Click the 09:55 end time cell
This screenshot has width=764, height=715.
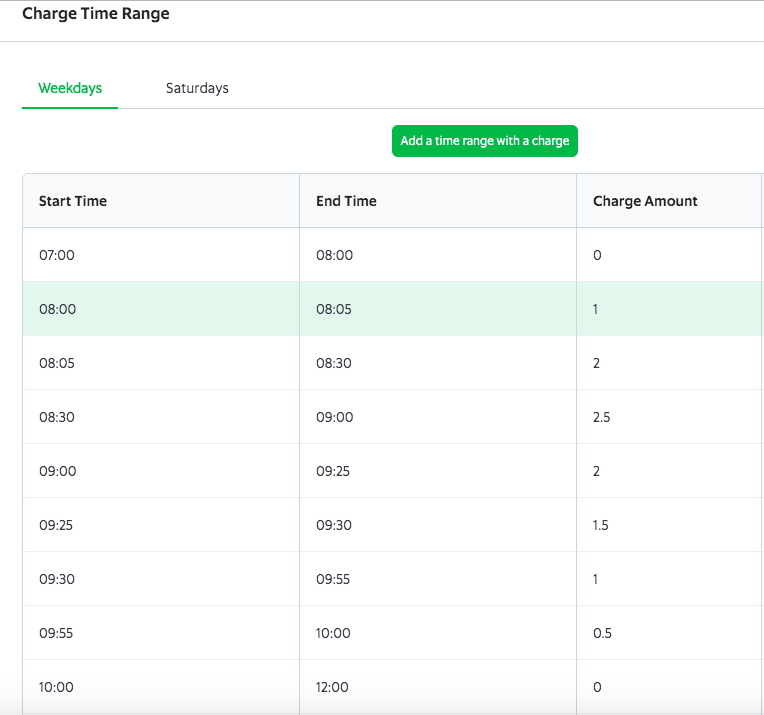334,579
